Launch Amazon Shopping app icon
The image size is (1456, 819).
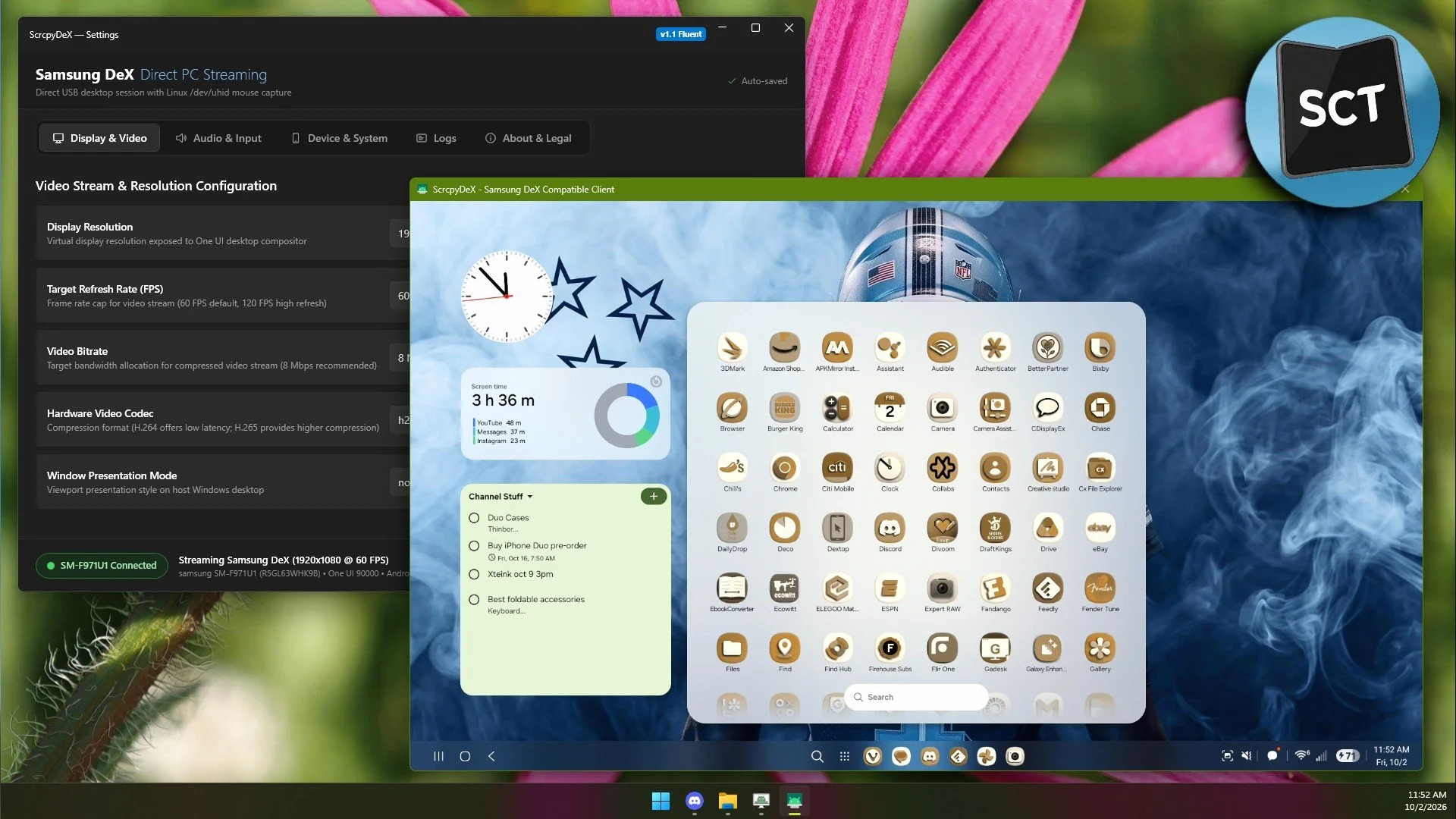(x=784, y=348)
